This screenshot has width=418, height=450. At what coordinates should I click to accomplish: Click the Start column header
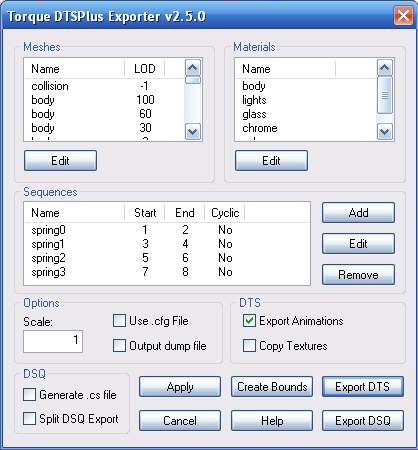(x=145, y=213)
